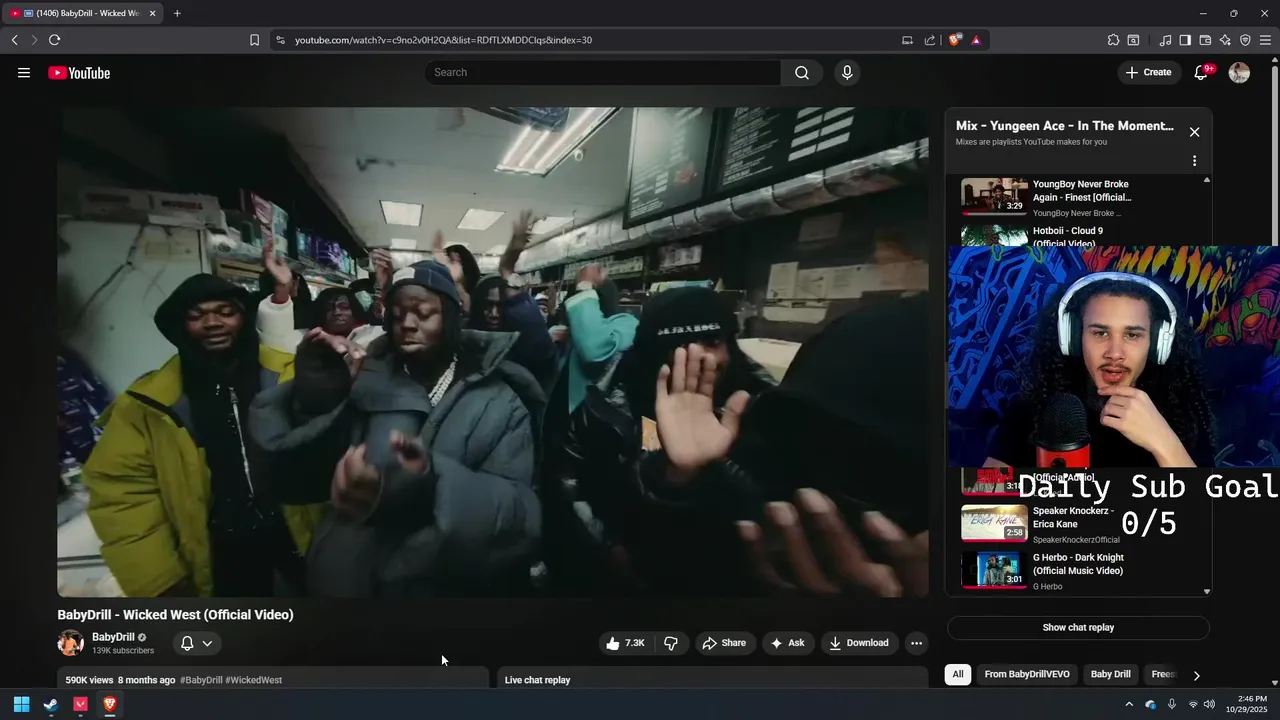The width and height of the screenshot is (1280, 720).
Task: Click the main video player
Action: click(493, 352)
